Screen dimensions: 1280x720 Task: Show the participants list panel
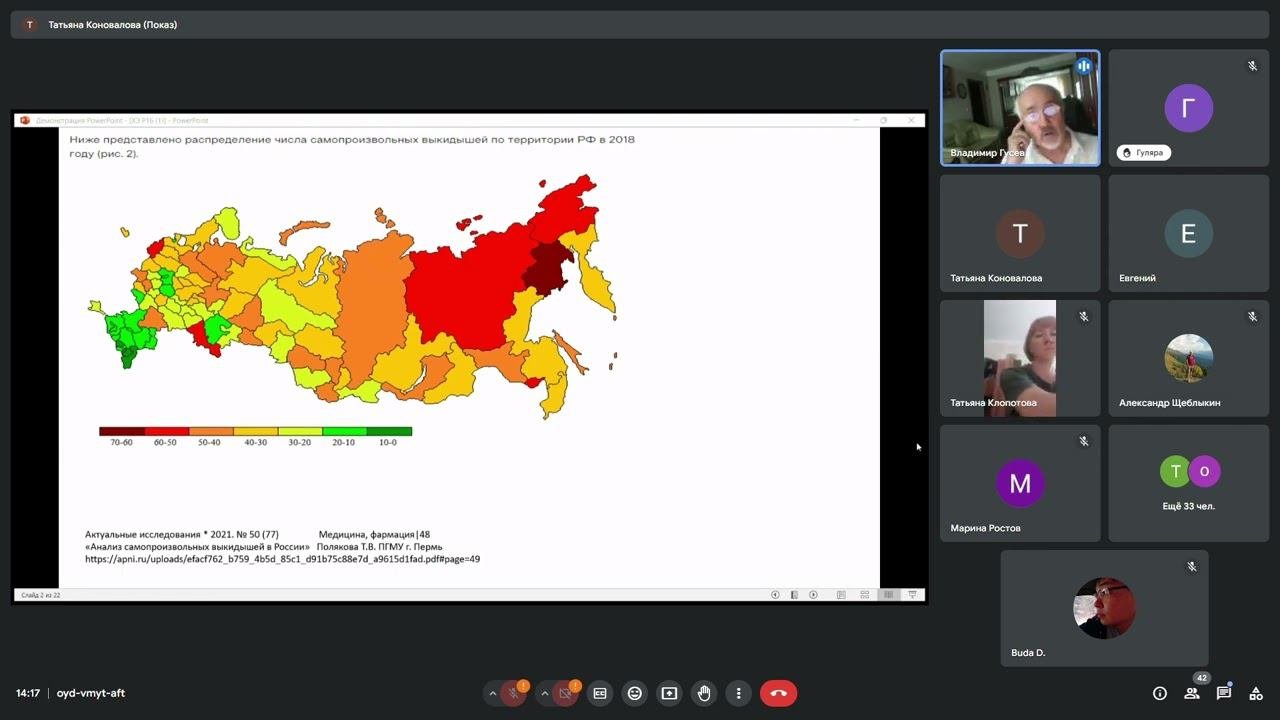(x=1192, y=693)
